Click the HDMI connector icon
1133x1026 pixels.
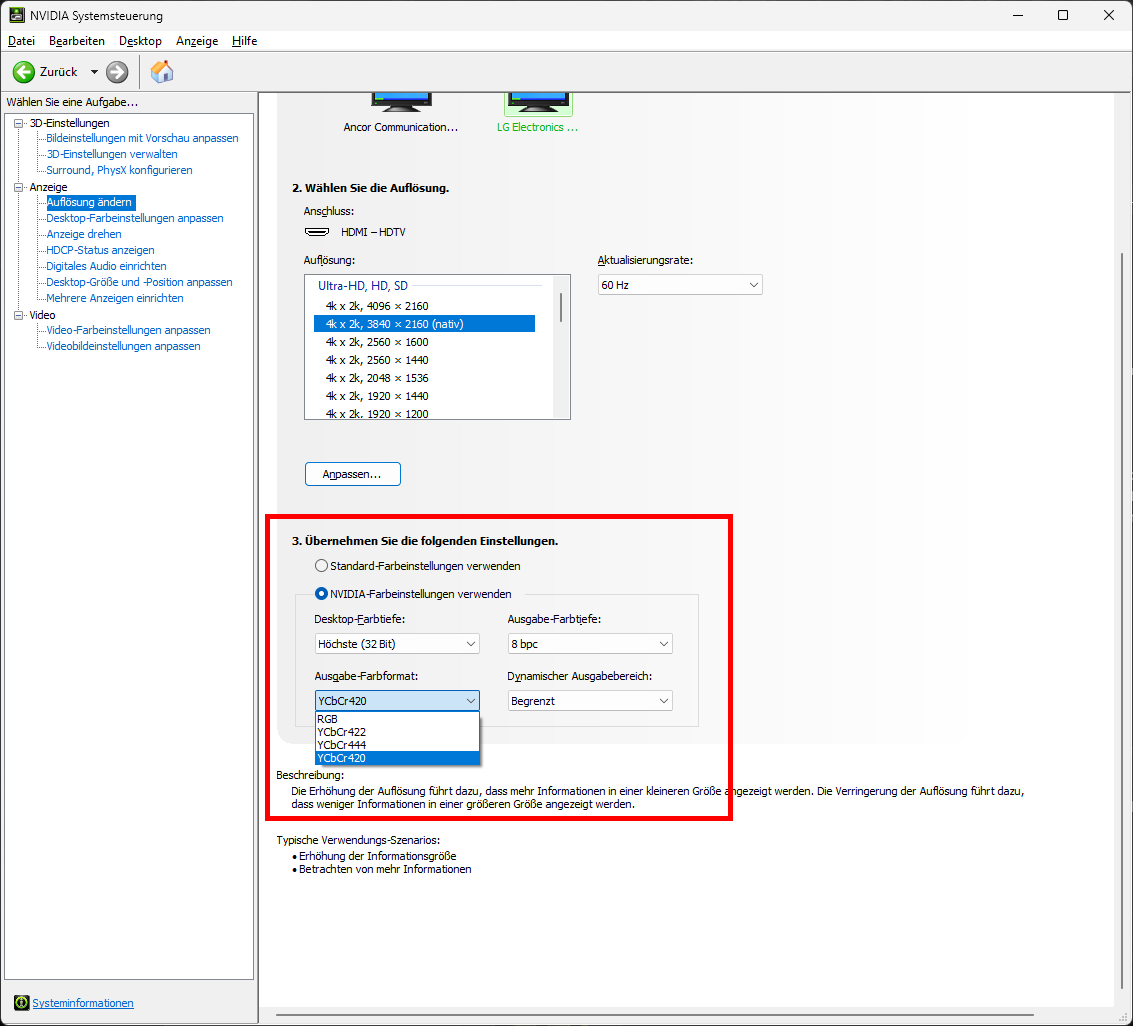pyautogui.click(x=316, y=232)
